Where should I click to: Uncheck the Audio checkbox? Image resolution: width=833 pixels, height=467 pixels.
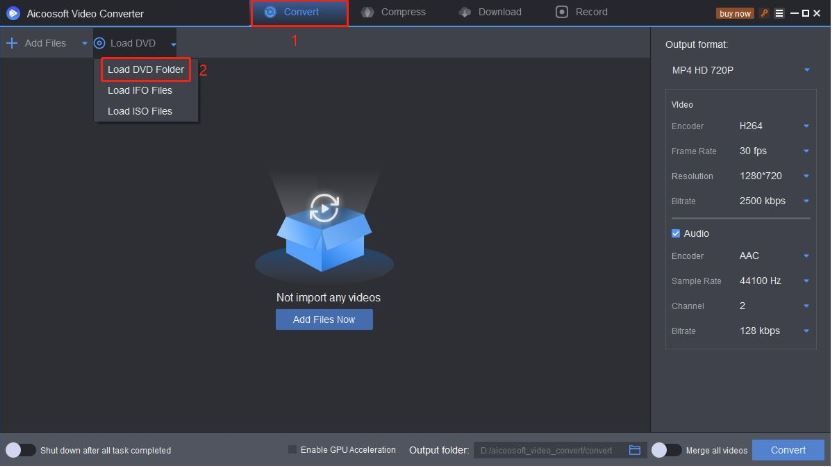click(x=676, y=234)
